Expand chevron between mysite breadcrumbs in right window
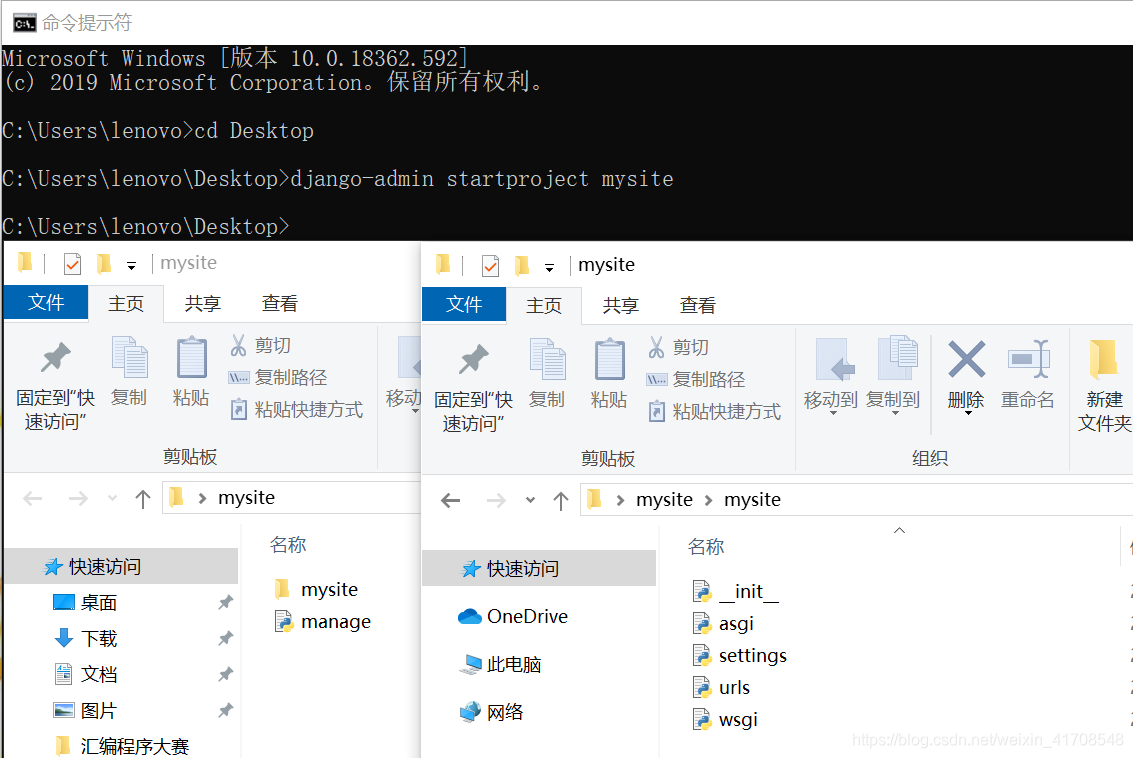The height and width of the screenshot is (758, 1133). (x=708, y=500)
